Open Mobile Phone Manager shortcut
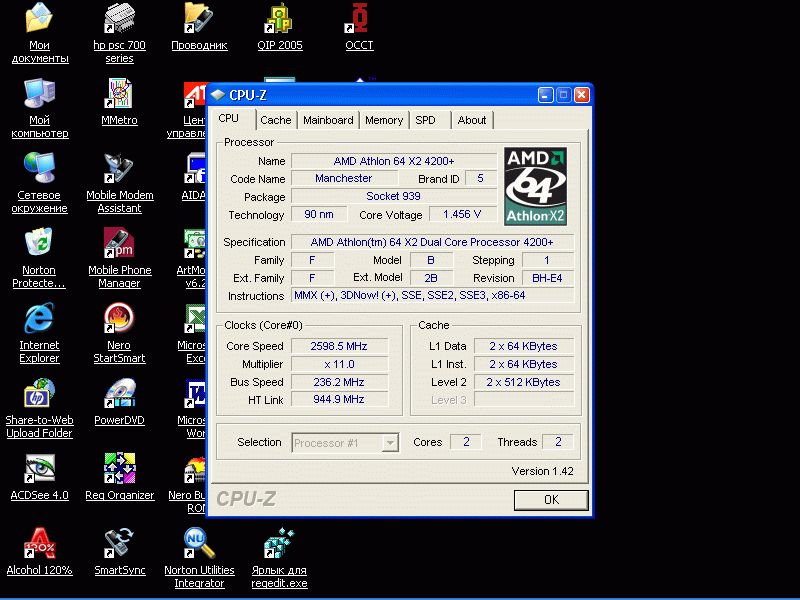Image resolution: width=800 pixels, height=600 pixels. click(119, 243)
